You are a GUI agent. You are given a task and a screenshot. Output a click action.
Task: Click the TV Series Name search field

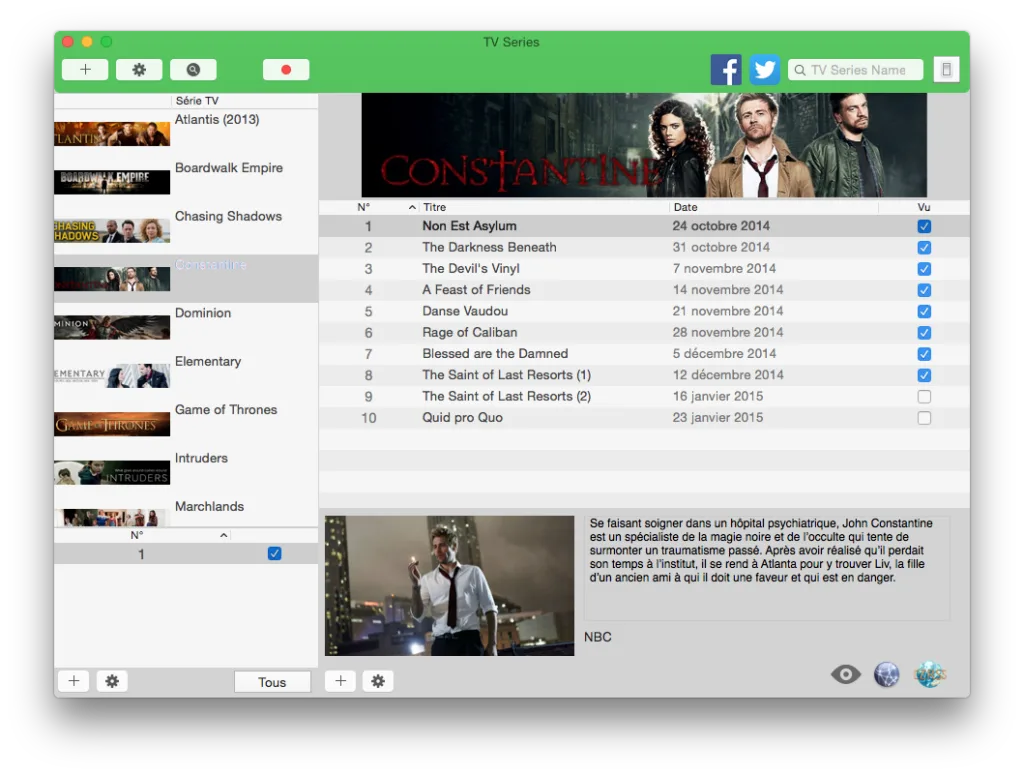point(856,70)
